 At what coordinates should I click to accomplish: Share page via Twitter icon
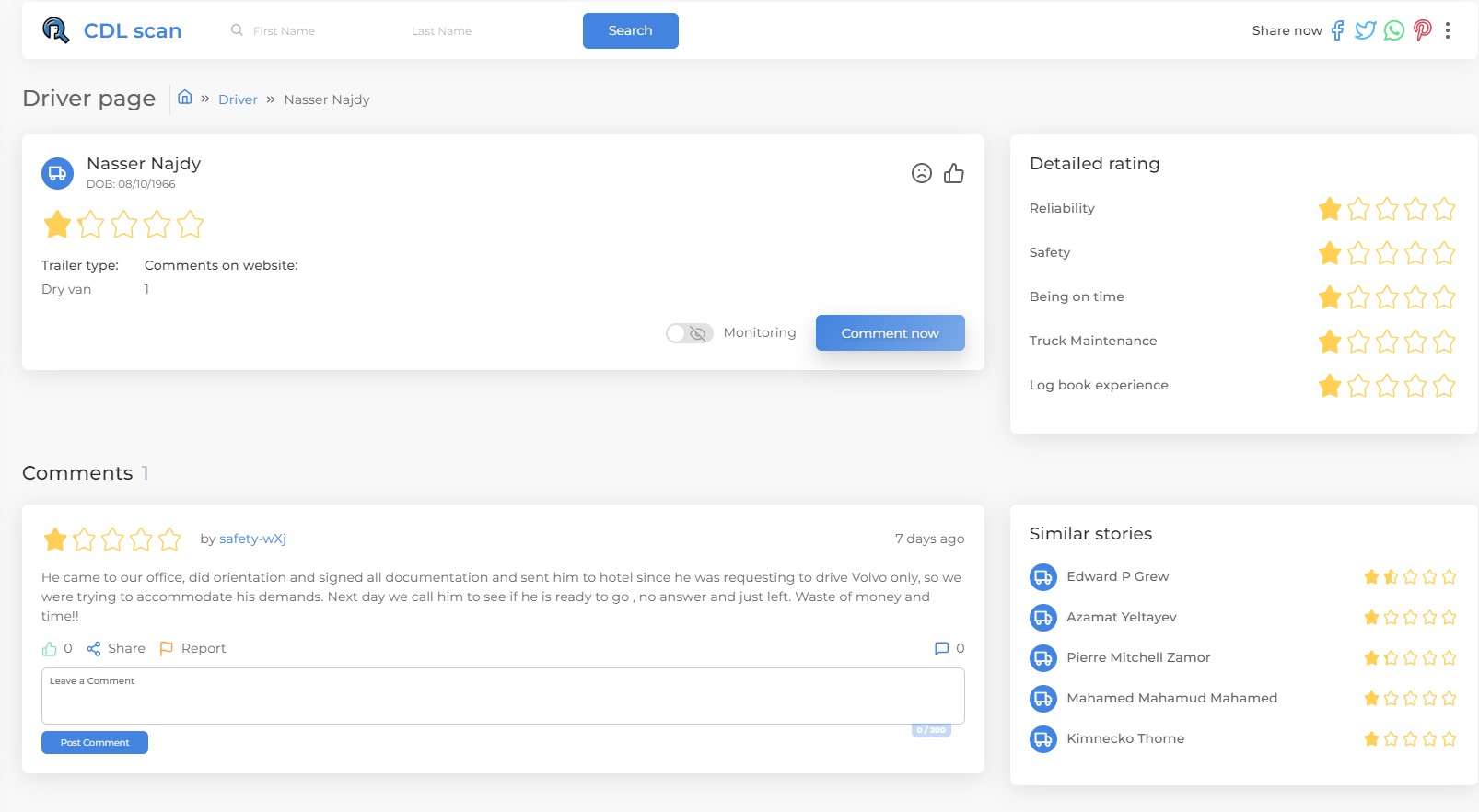click(1365, 30)
